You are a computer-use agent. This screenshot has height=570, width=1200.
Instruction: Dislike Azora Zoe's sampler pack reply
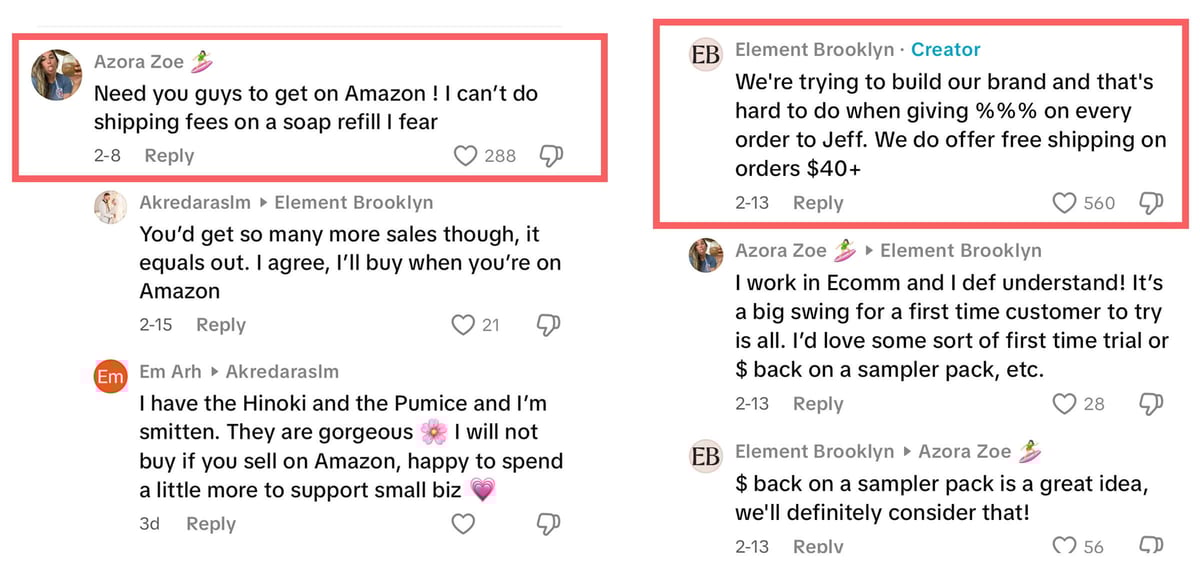coord(1151,403)
